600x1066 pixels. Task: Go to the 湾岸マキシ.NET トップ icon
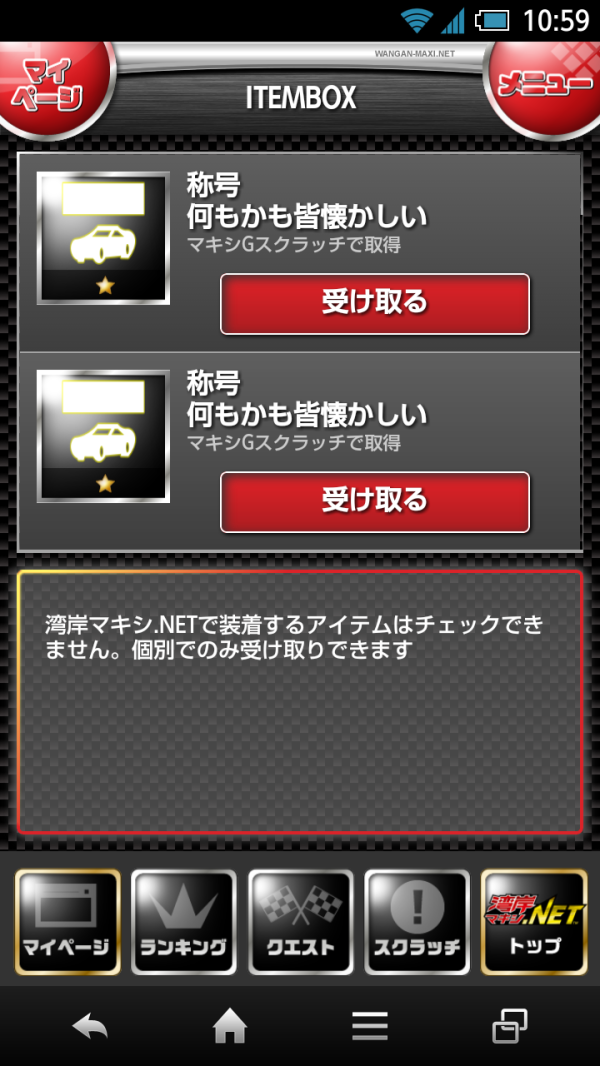click(x=533, y=922)
